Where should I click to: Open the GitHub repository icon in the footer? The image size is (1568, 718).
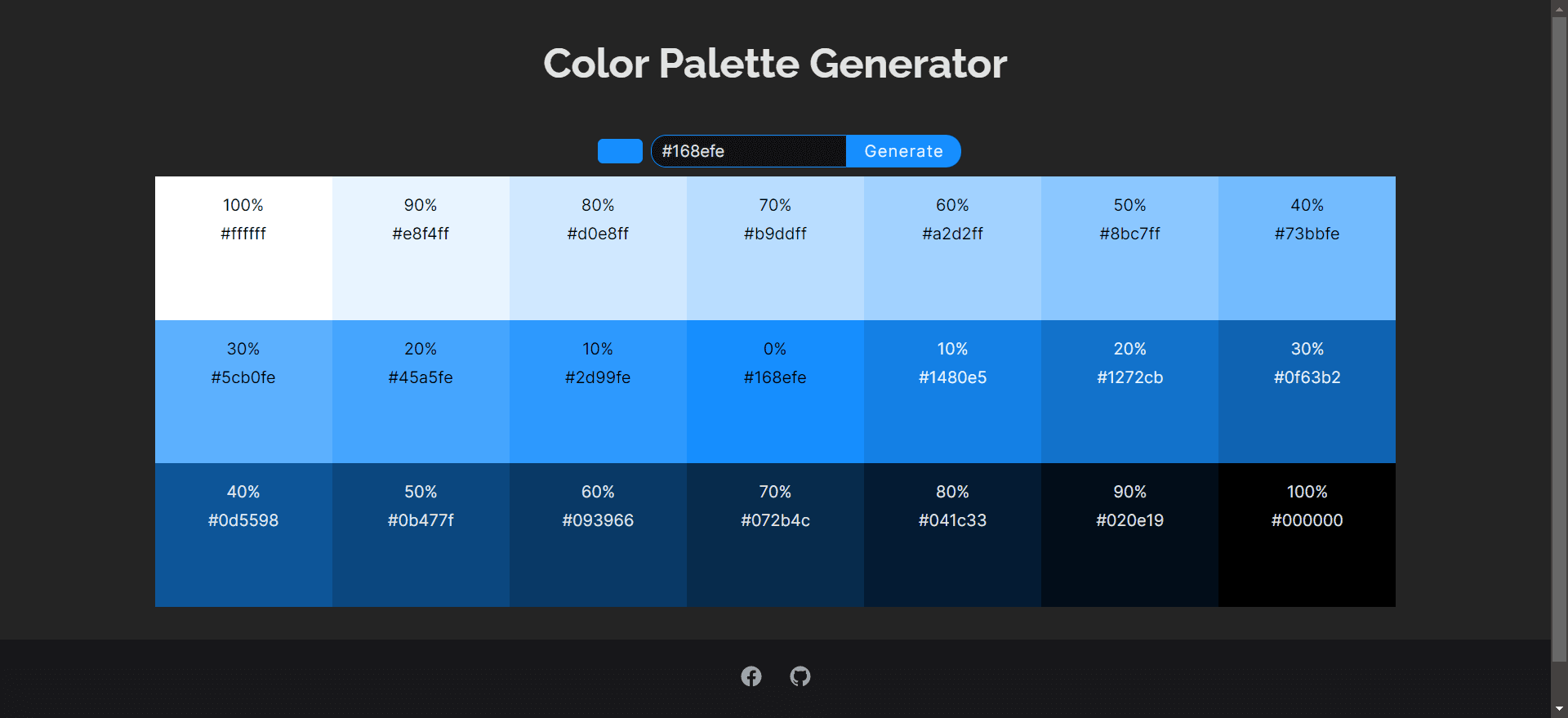pos(800,676)
